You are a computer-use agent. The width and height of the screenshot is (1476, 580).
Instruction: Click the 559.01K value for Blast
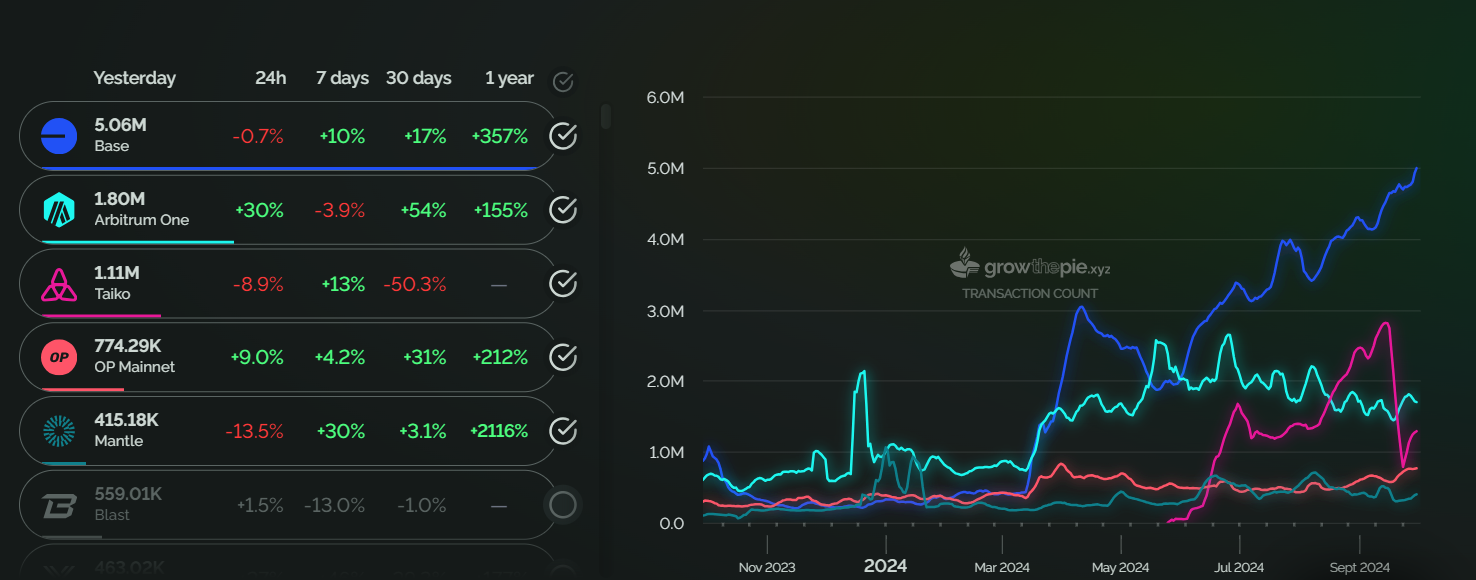tap(128, 494)
